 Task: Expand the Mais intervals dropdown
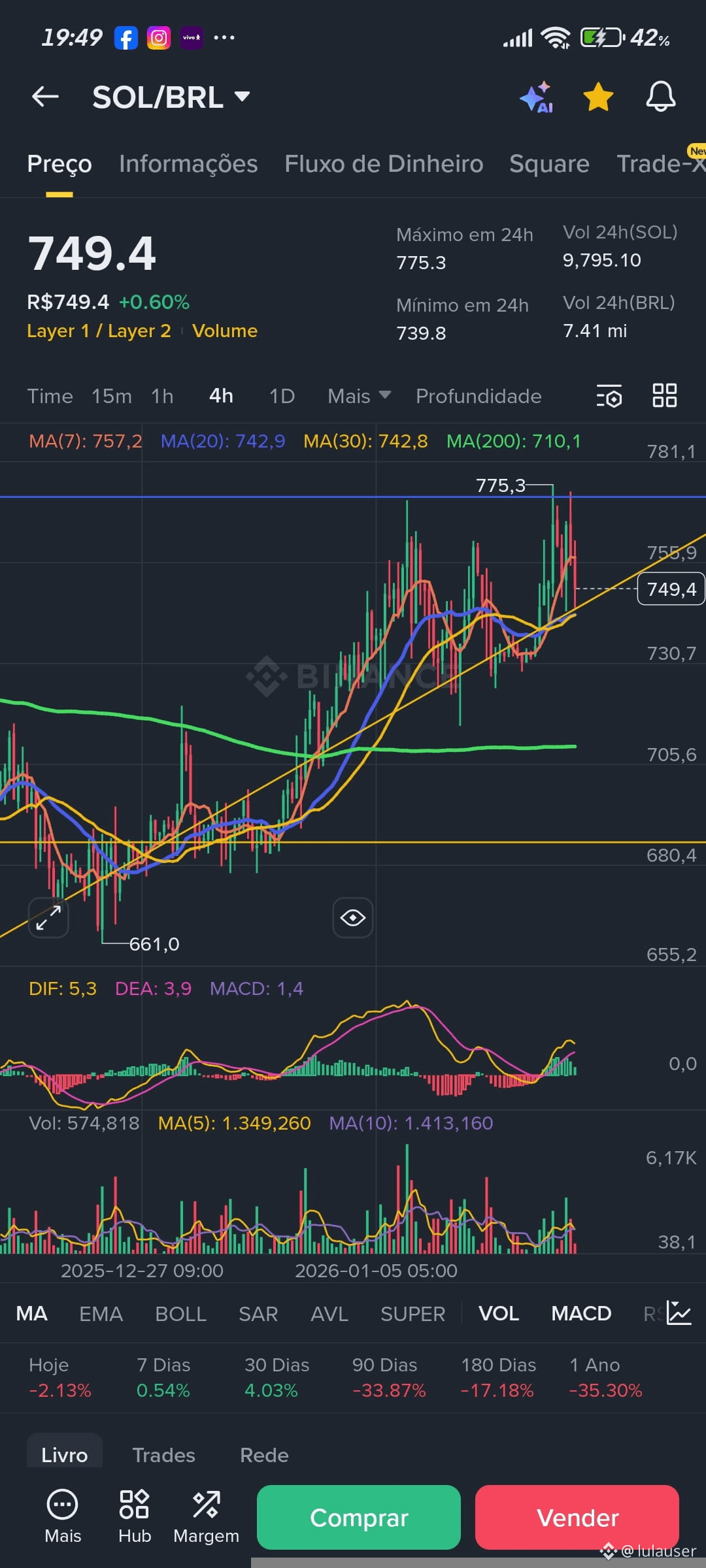359,396
